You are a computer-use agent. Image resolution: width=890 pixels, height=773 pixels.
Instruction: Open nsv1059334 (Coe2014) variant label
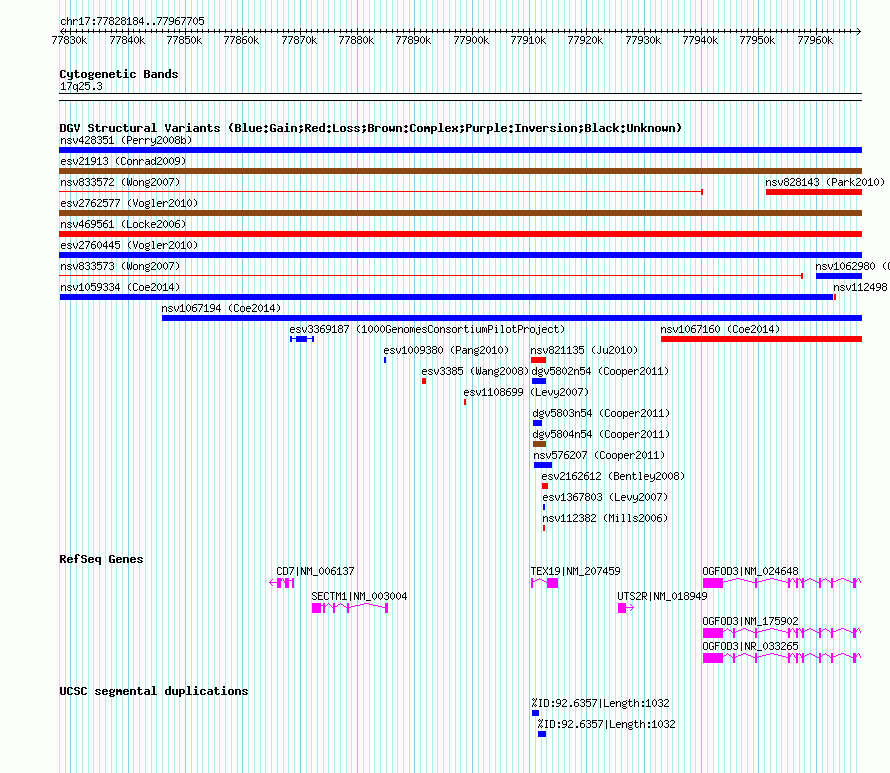coord(120,287)
